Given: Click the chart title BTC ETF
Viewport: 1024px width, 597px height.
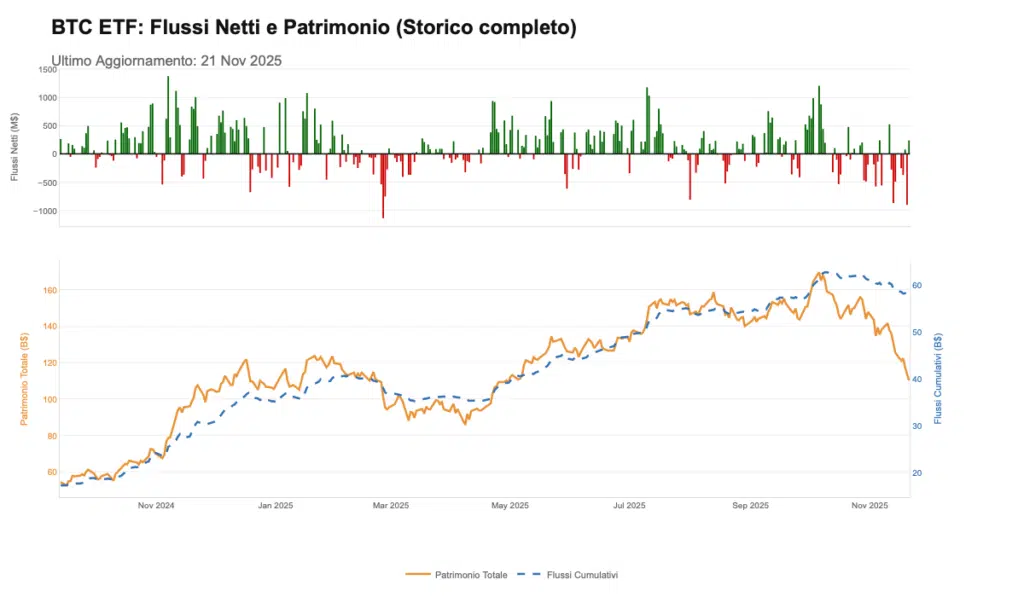Looking at the screenshot, I should pyautogui.click(x=313, y=28).
